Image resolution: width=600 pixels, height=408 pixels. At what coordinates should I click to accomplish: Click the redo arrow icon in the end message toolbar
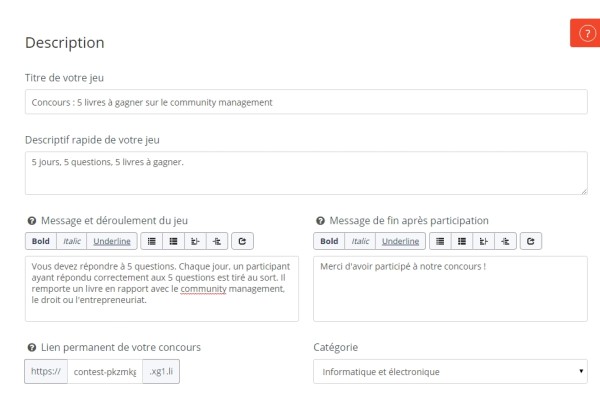(531, 241)
